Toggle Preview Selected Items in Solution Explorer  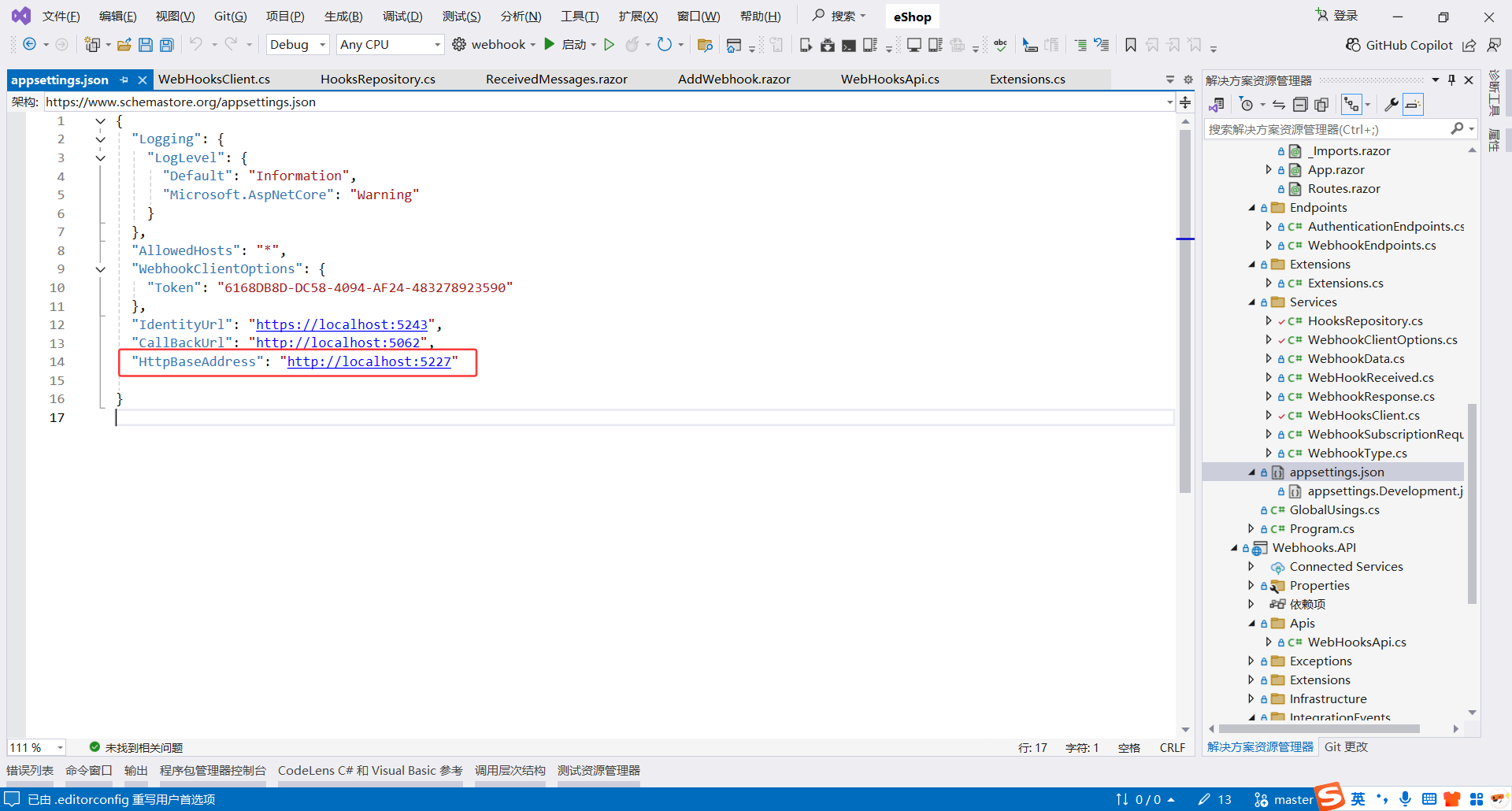1414,104
